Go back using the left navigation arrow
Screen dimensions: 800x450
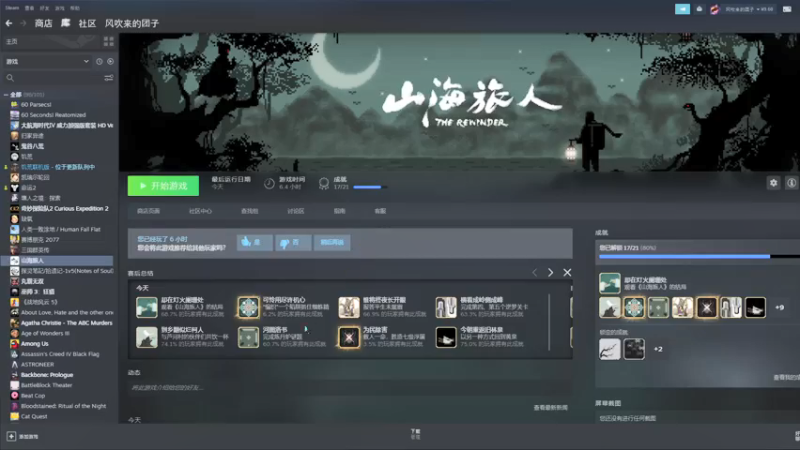9,23
